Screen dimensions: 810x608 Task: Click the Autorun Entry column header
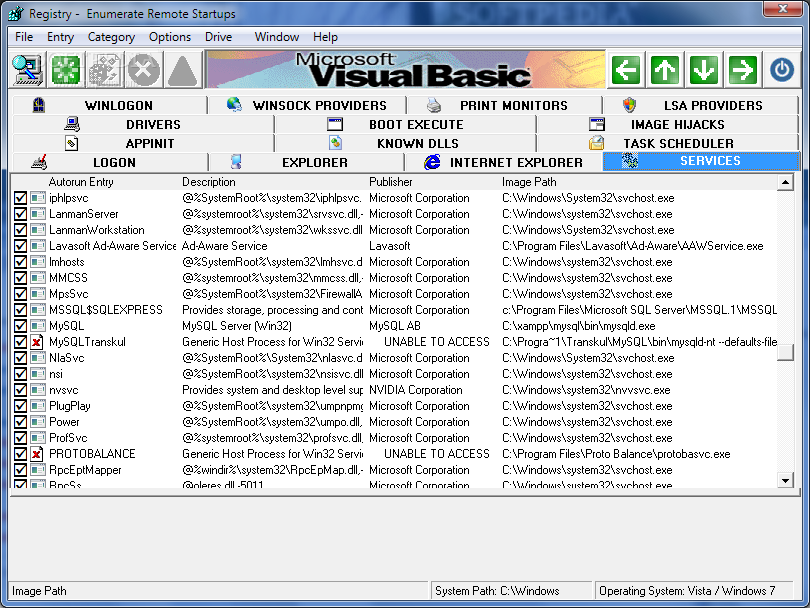coord(81,182)
